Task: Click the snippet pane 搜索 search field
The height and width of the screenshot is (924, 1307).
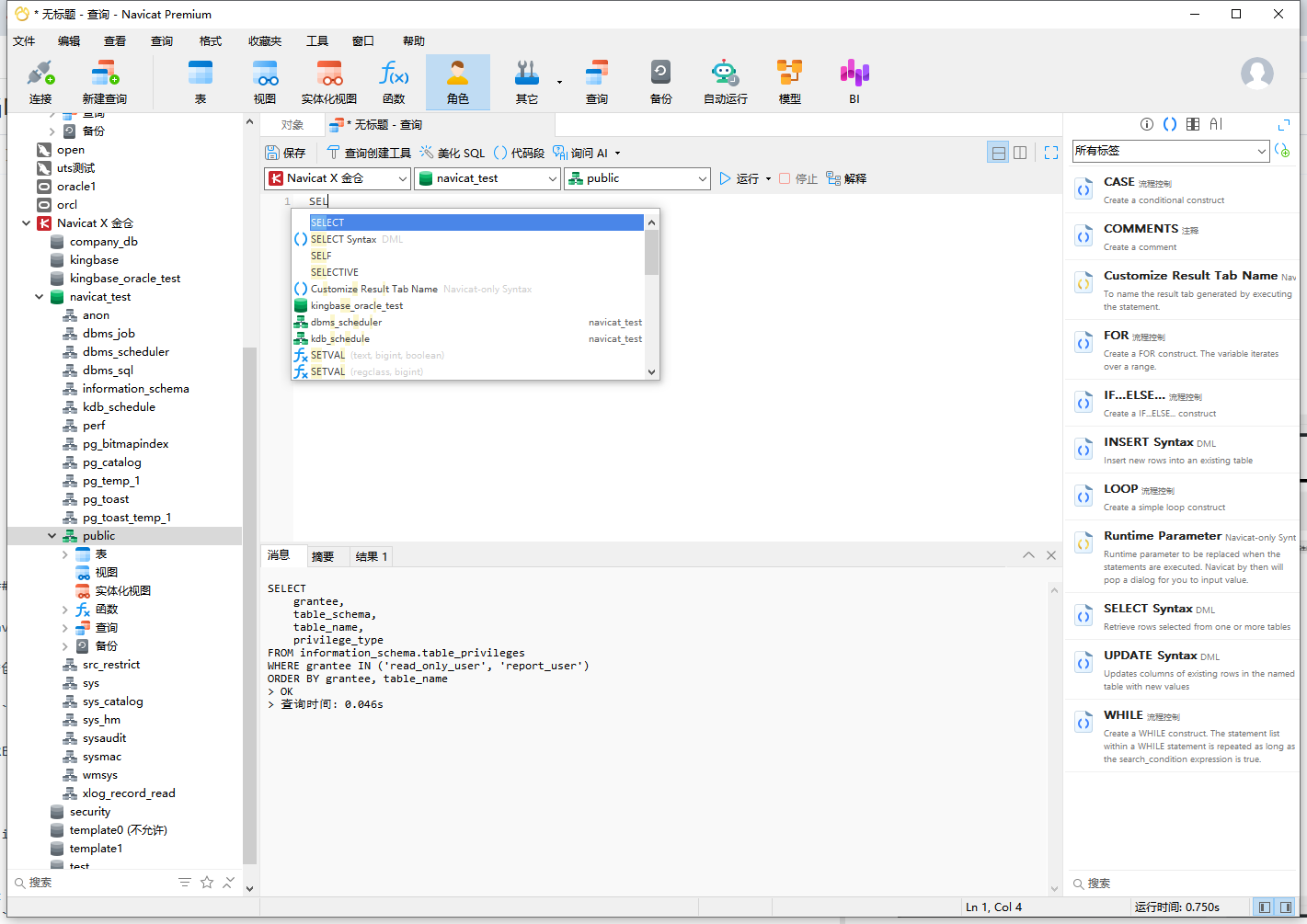Action: click(1184, 884)
